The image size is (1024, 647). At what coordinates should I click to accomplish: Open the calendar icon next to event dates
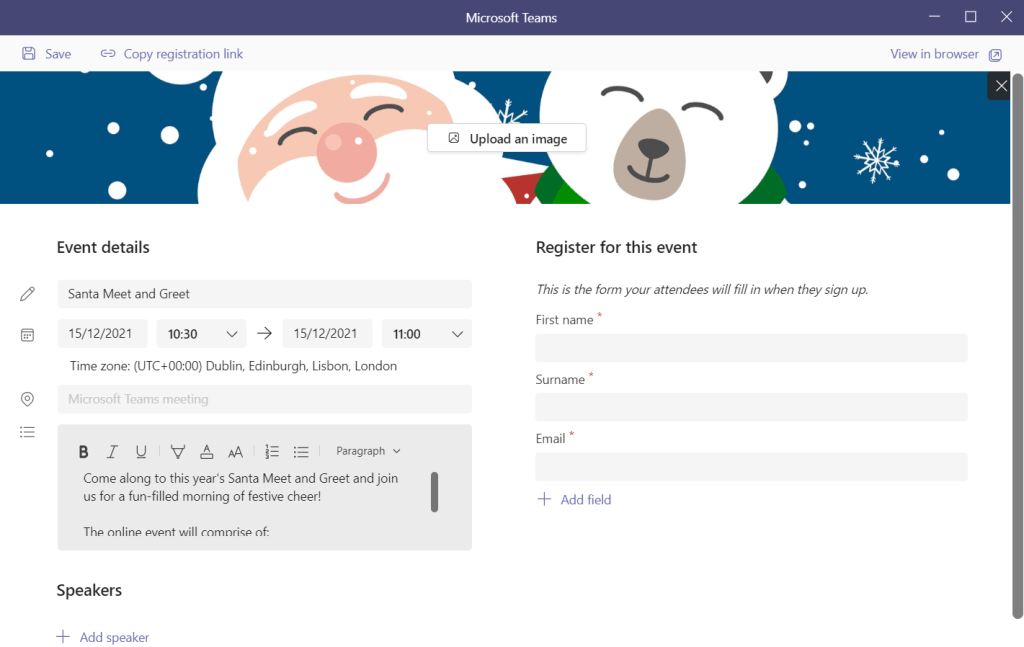point(27,334)
